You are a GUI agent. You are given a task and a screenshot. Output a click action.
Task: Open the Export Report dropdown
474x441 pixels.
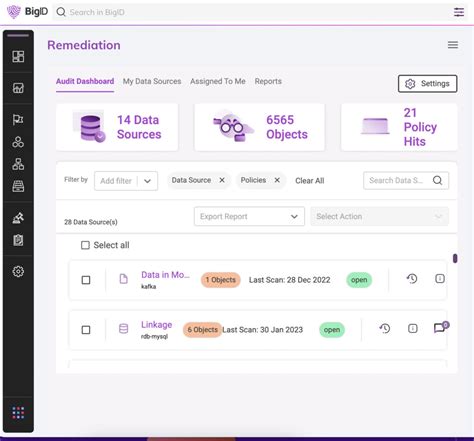tap(249, 216)
